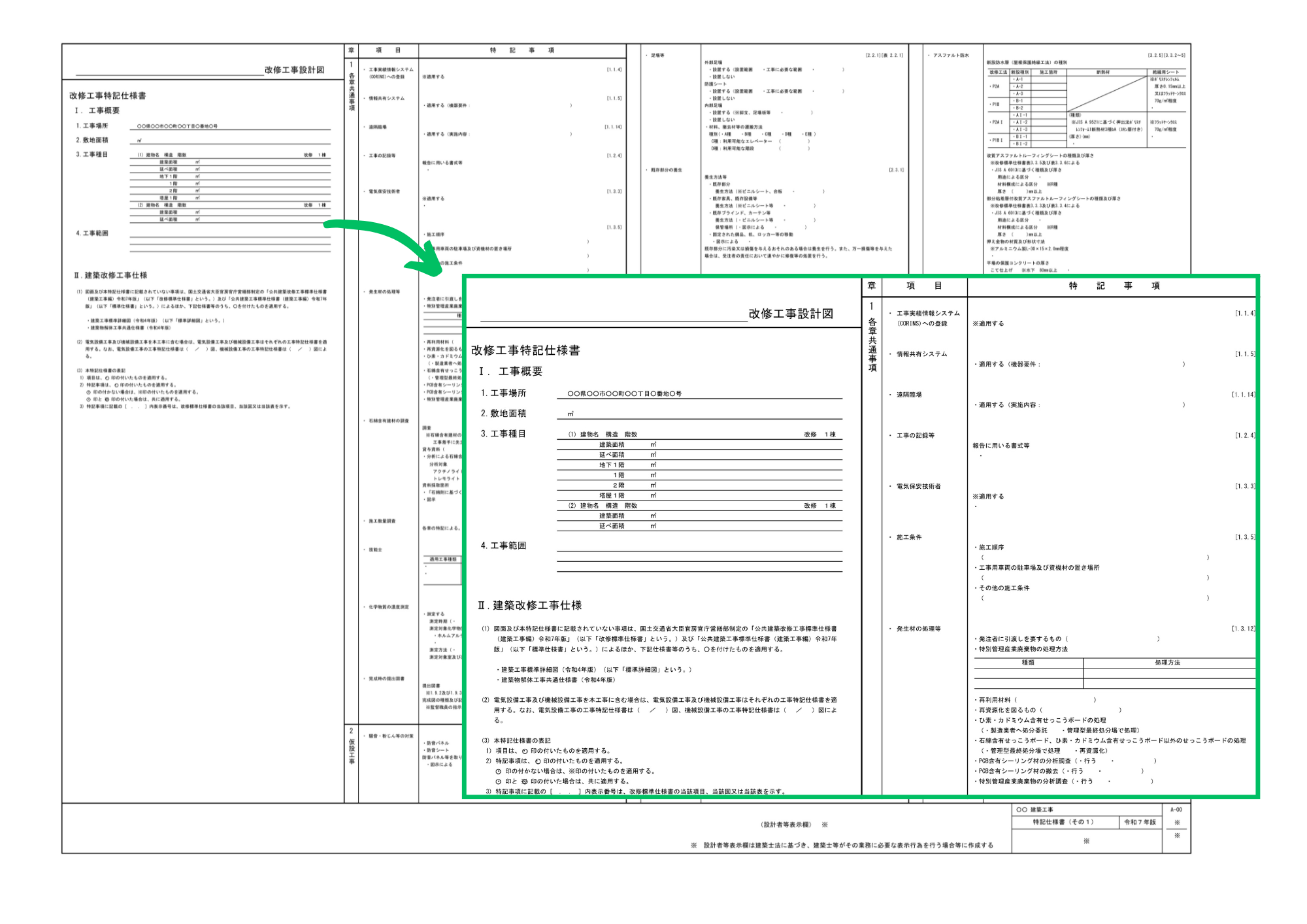
Task: Click '化学物質の濃度測定' on the small background page
Action: click(388, 607)
